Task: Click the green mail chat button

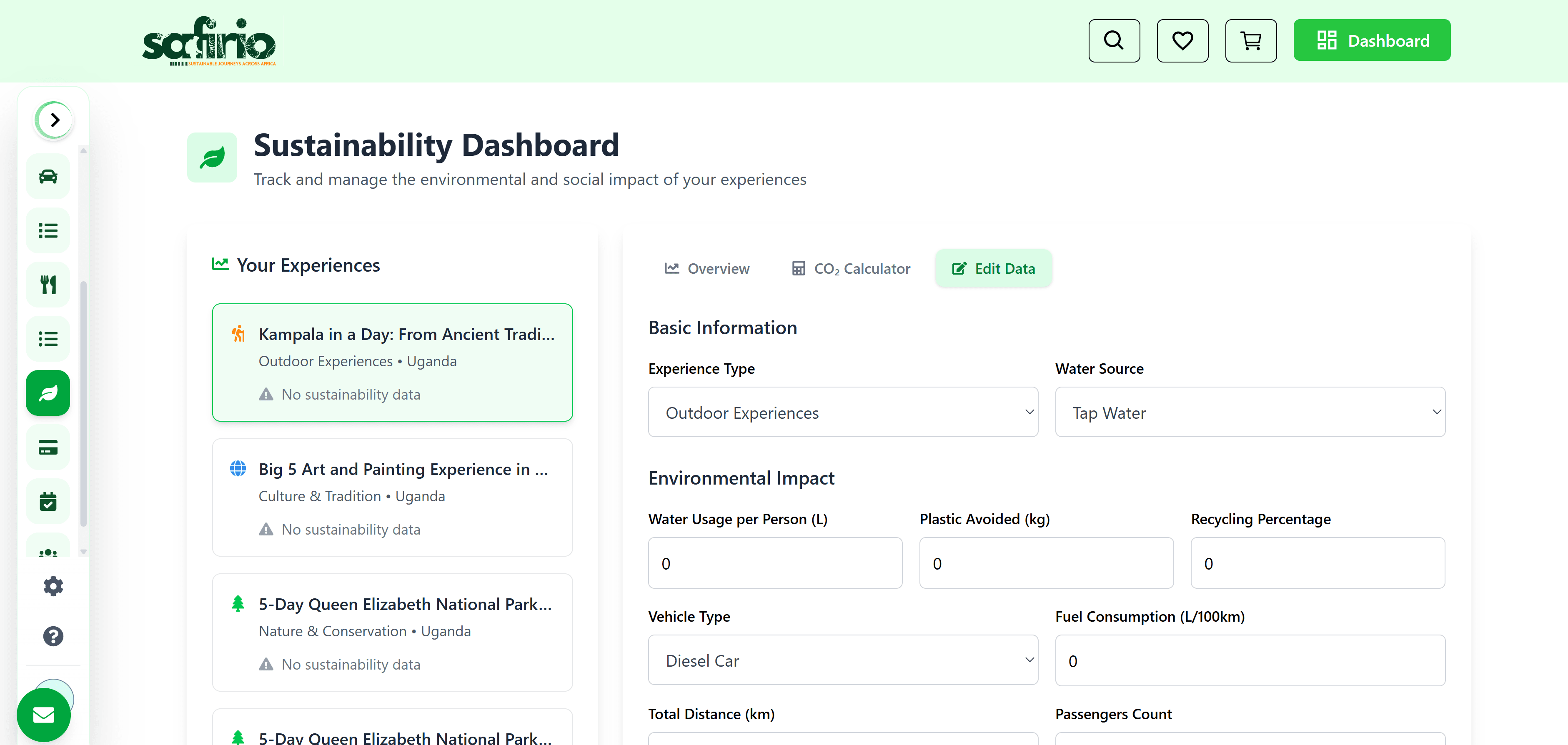Action: click(44, 715)
